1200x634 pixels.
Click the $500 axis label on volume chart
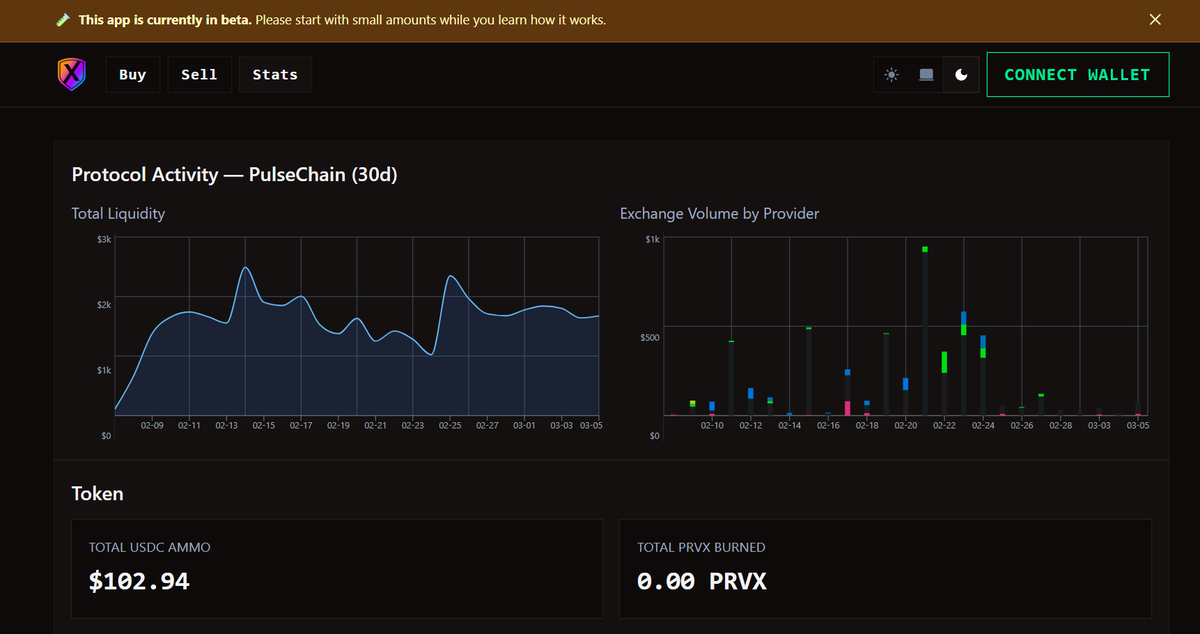(x=649, y=337)
